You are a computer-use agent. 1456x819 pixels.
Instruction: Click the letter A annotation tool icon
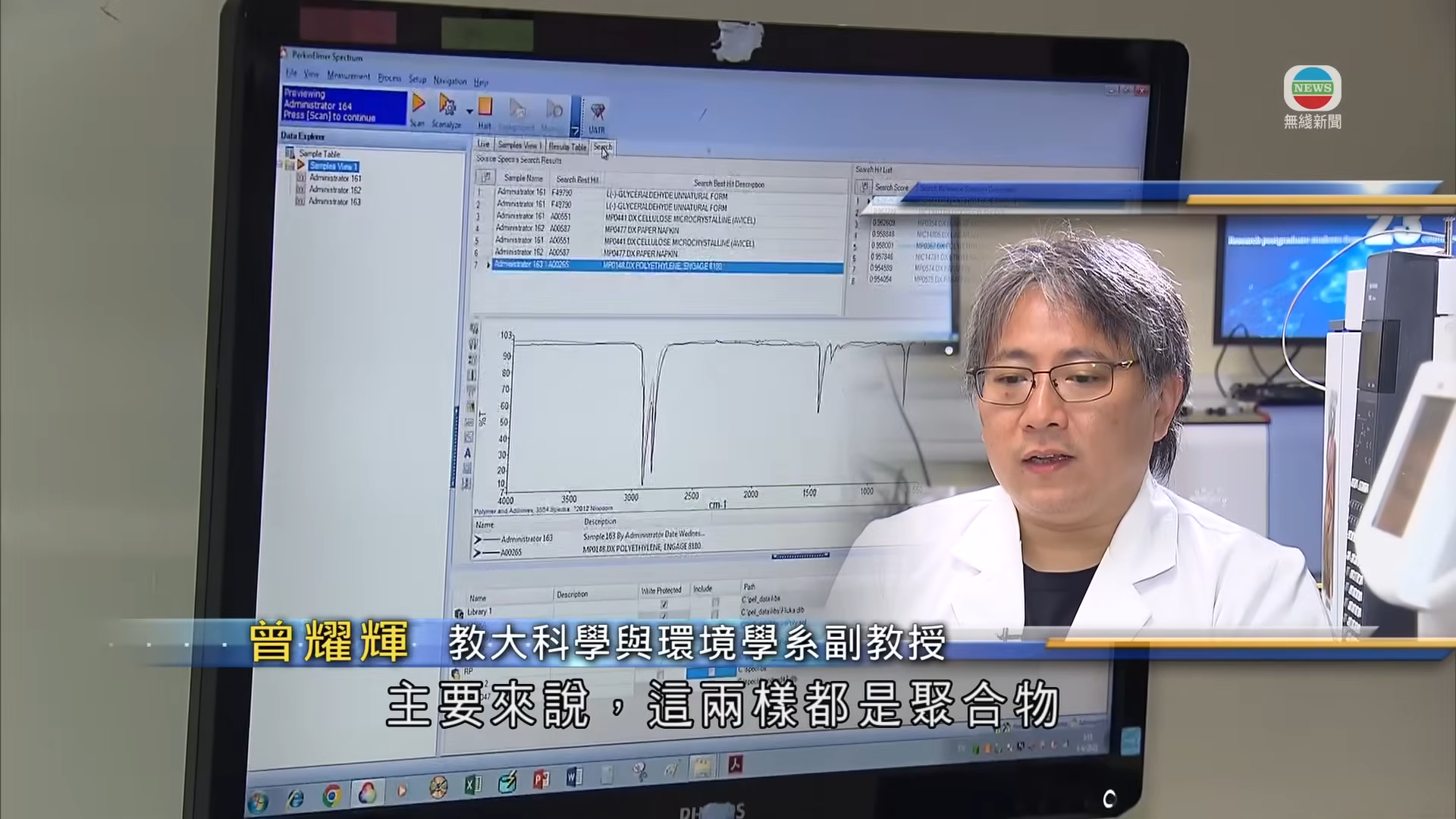pyautogui.click(x=467, y=453)
